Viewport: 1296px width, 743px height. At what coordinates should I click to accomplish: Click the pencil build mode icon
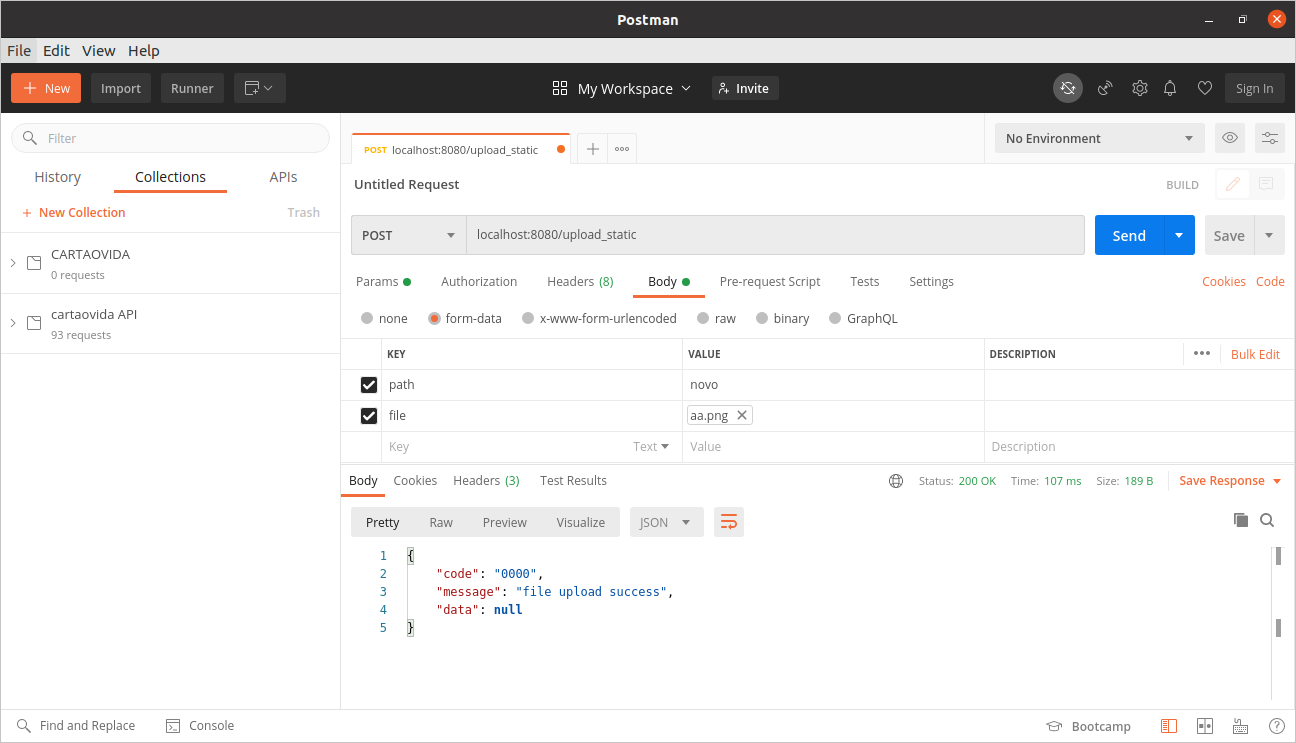coord(1233,184)
